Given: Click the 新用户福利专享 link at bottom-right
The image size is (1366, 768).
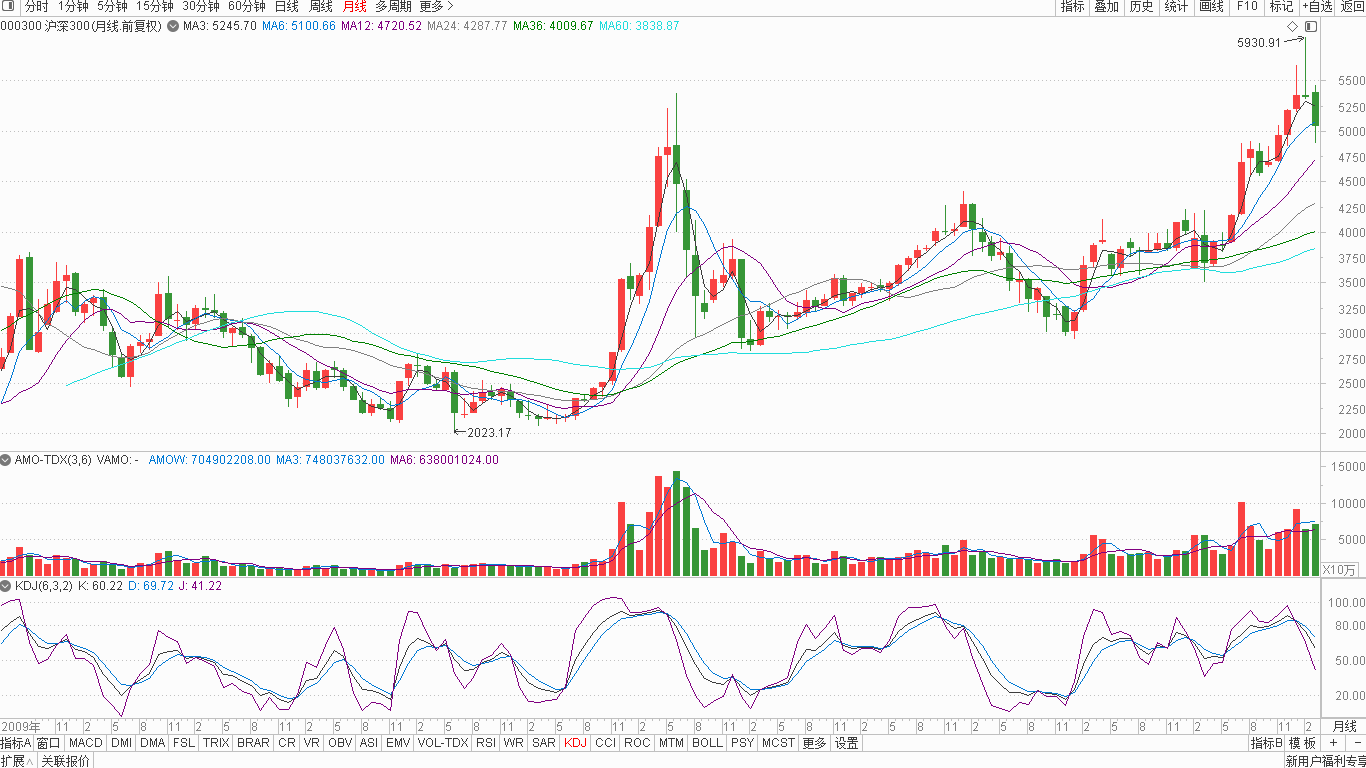Looking at the screenshot, I should coord(1325,761).
